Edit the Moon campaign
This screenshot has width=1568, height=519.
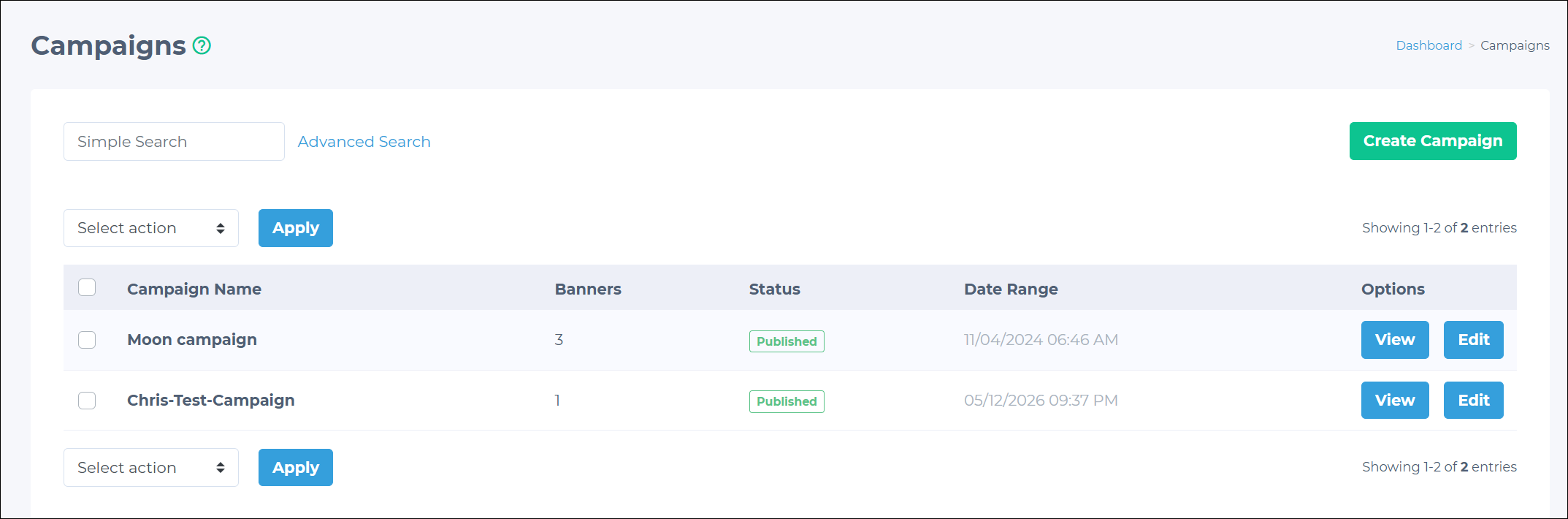click(1474, 340)
